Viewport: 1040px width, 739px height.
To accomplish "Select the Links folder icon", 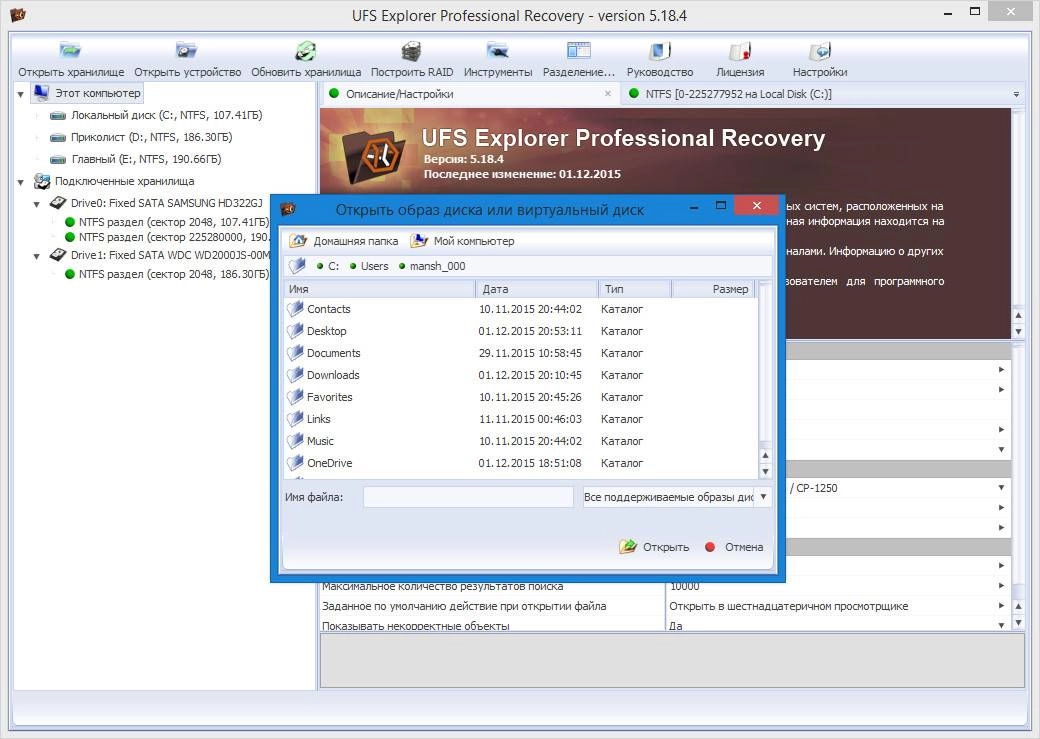I will tap(295, 419).
